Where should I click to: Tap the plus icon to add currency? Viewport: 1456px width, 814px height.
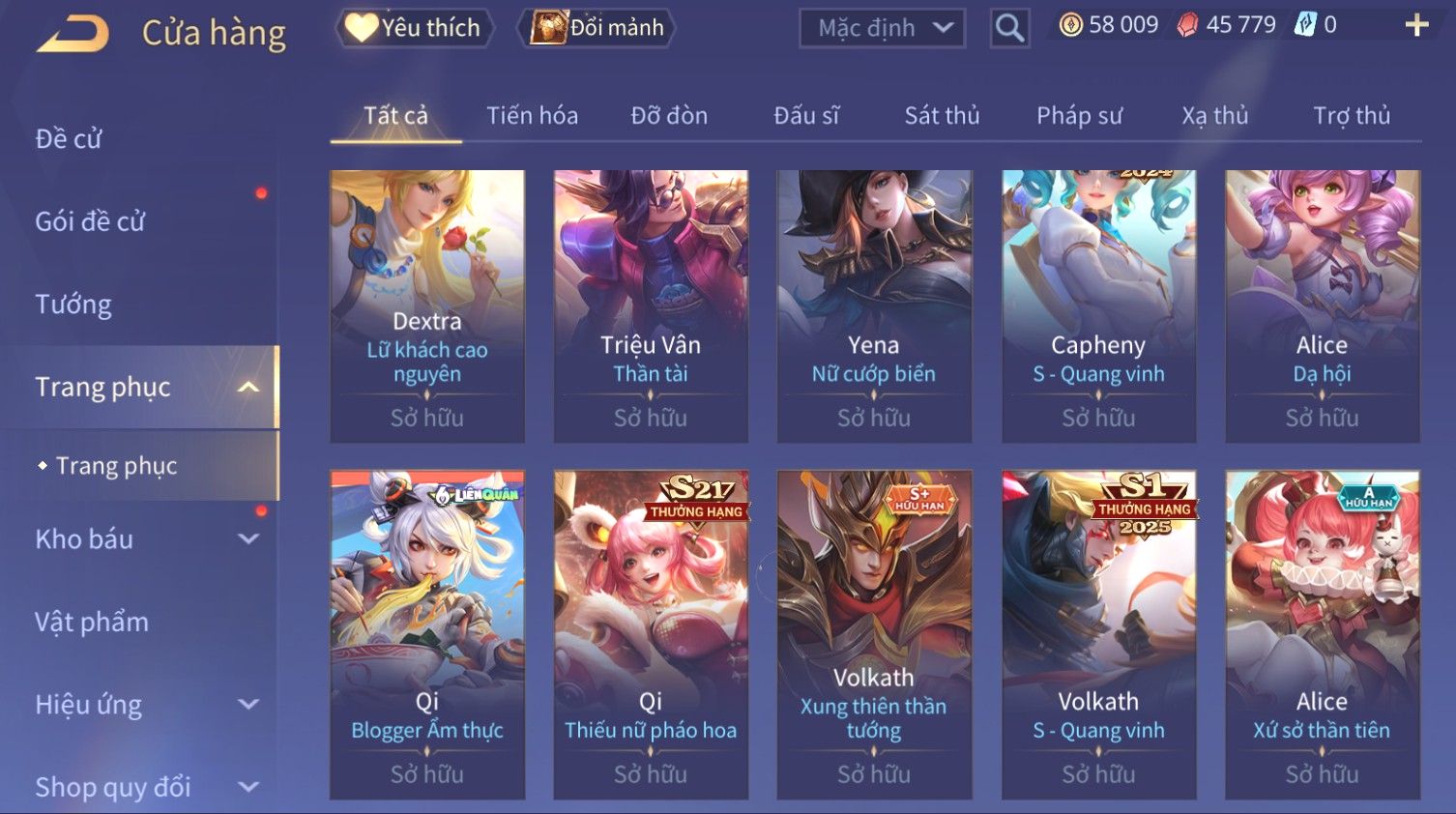tap(1416, 25)
